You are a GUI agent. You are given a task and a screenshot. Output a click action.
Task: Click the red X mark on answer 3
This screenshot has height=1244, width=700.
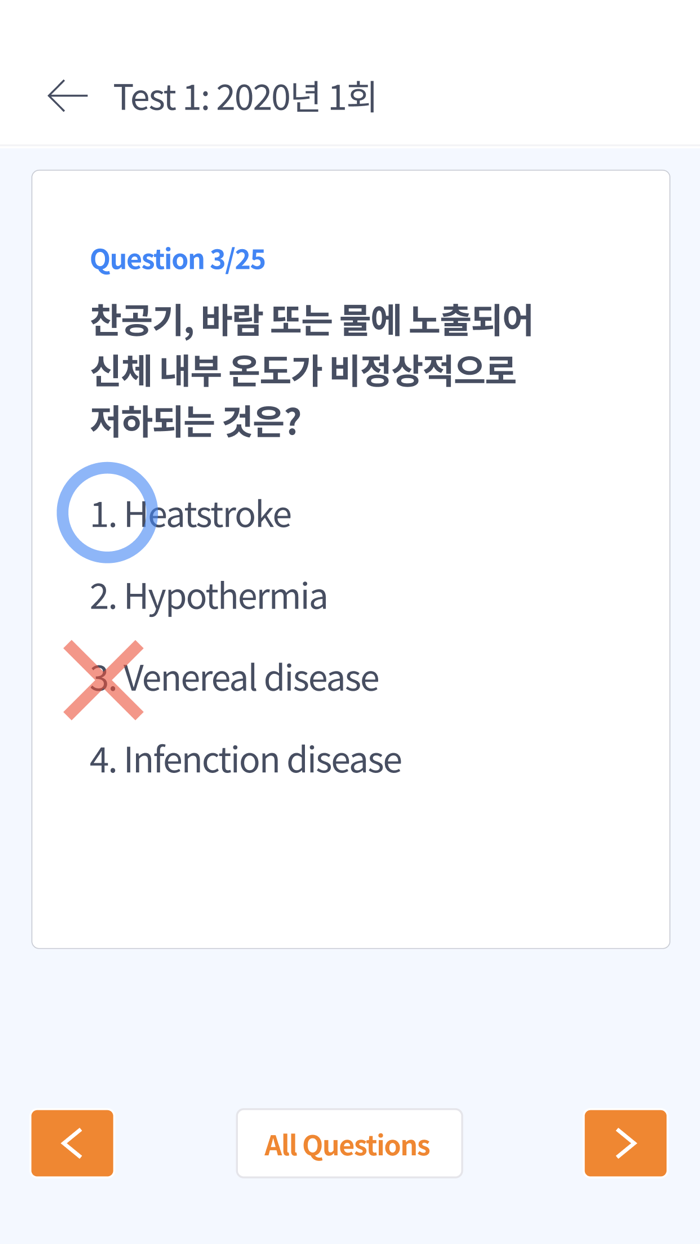coord(104,679)
